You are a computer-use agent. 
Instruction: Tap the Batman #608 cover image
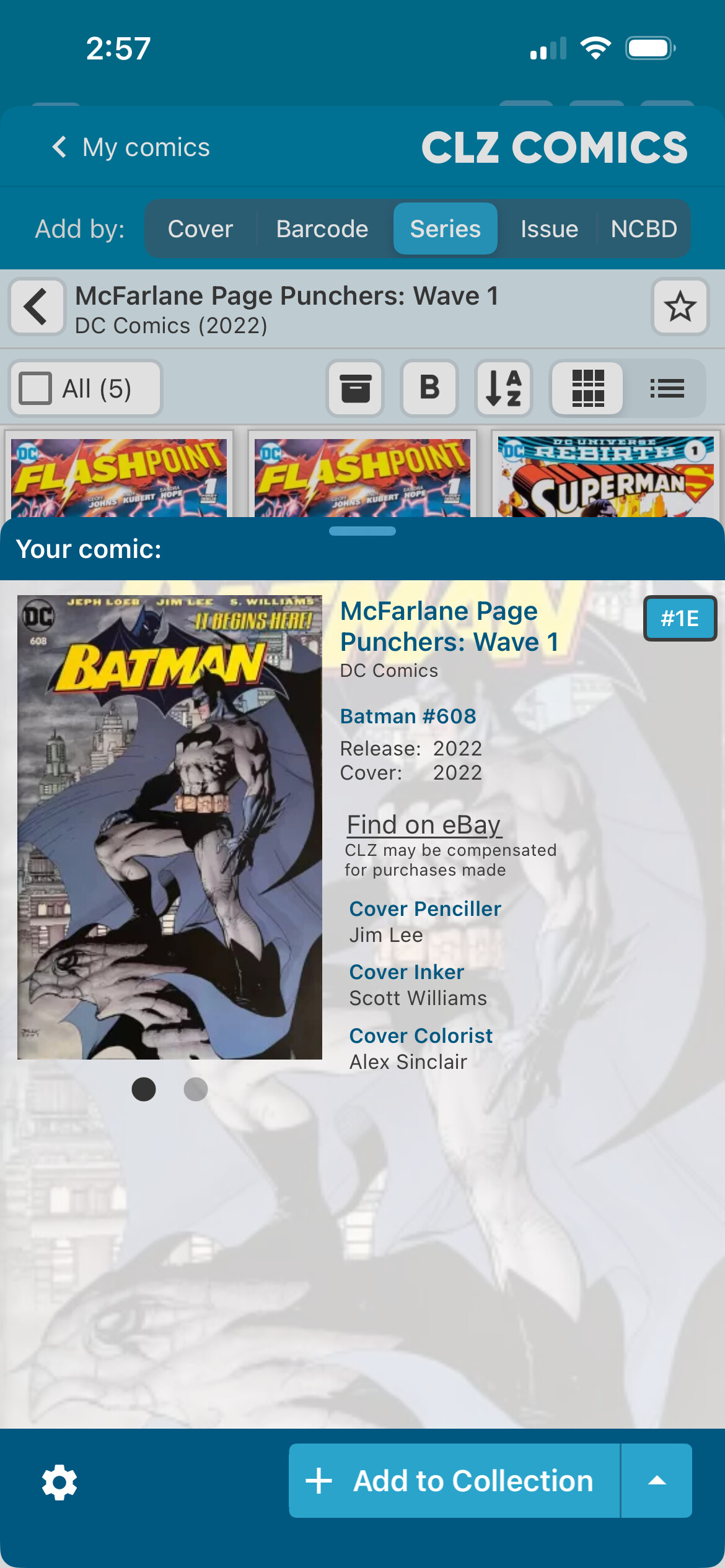point(170,827)
